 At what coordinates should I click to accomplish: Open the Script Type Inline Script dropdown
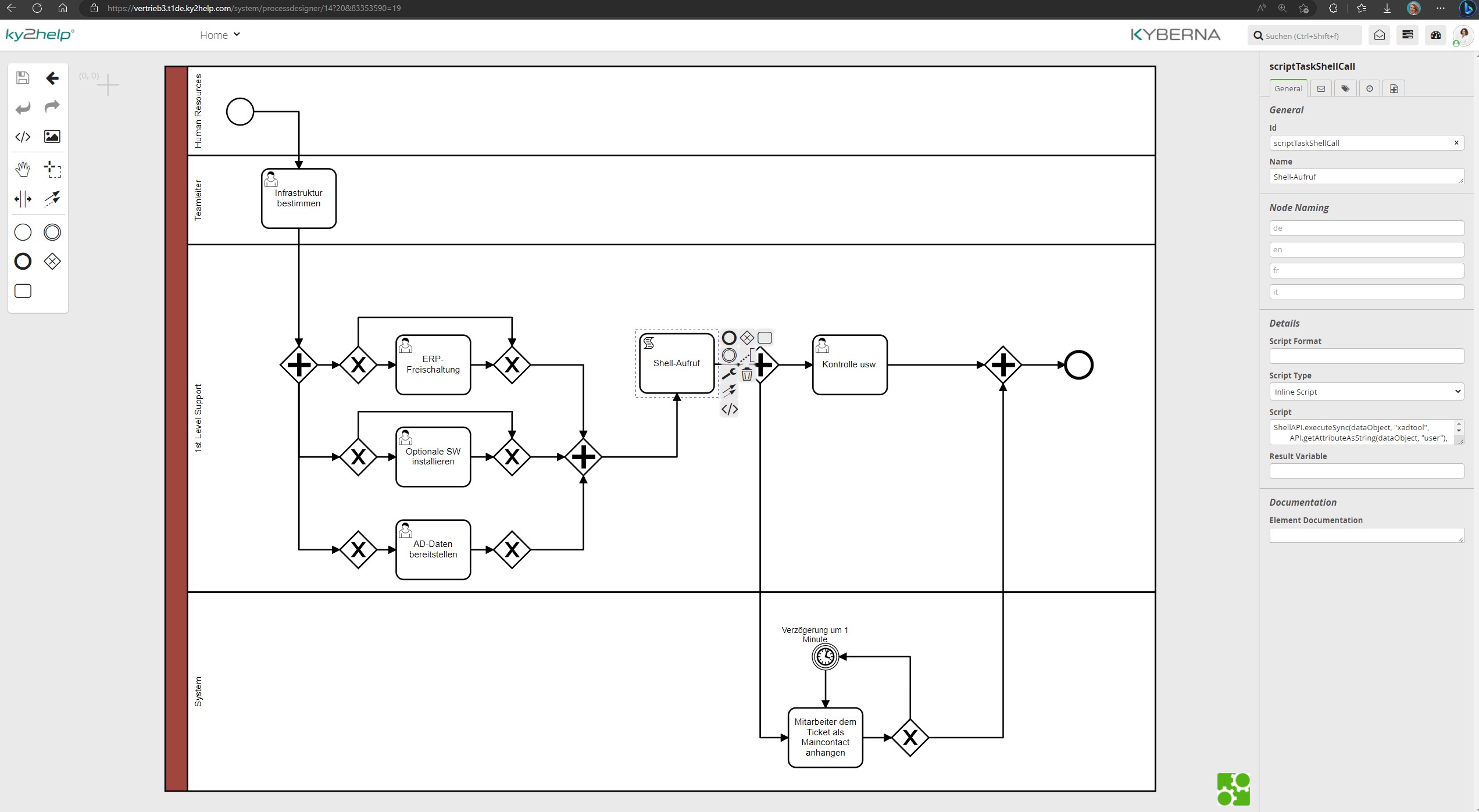(1366, 391)
